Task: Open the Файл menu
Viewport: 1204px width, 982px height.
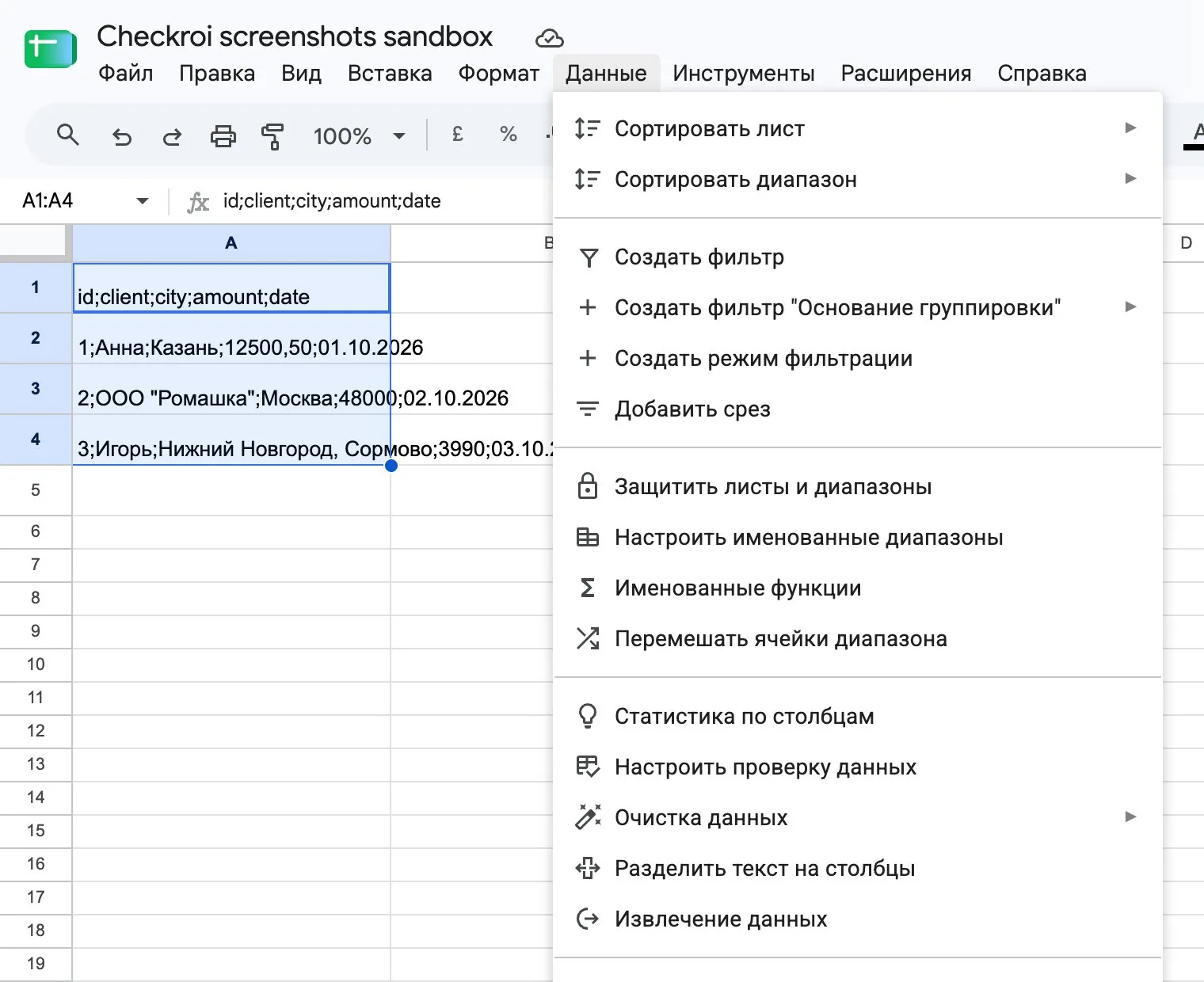Action: click(x=125, y=73)
